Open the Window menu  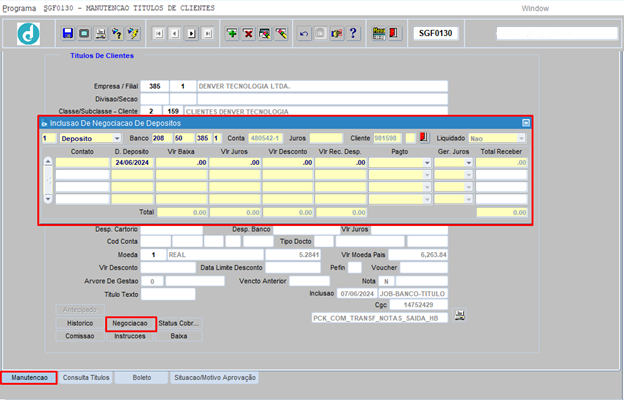click(535, 7)
